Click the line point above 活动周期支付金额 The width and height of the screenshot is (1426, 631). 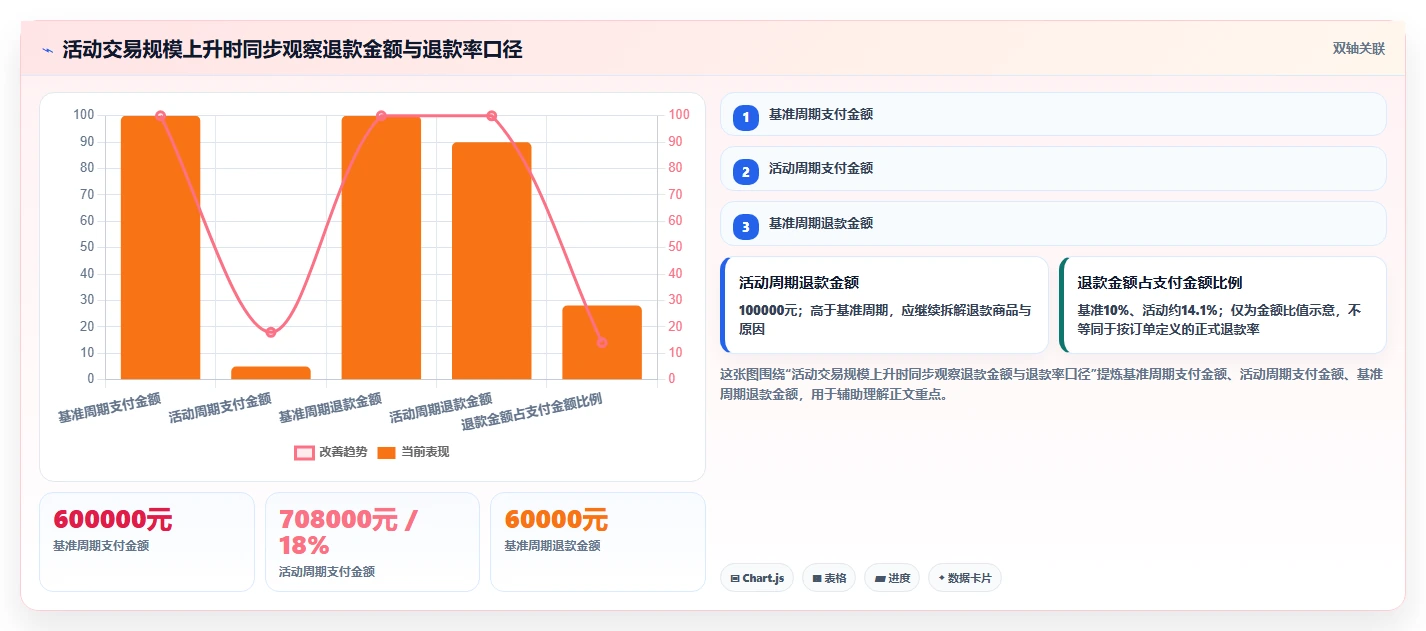click(x=271, y=332)
